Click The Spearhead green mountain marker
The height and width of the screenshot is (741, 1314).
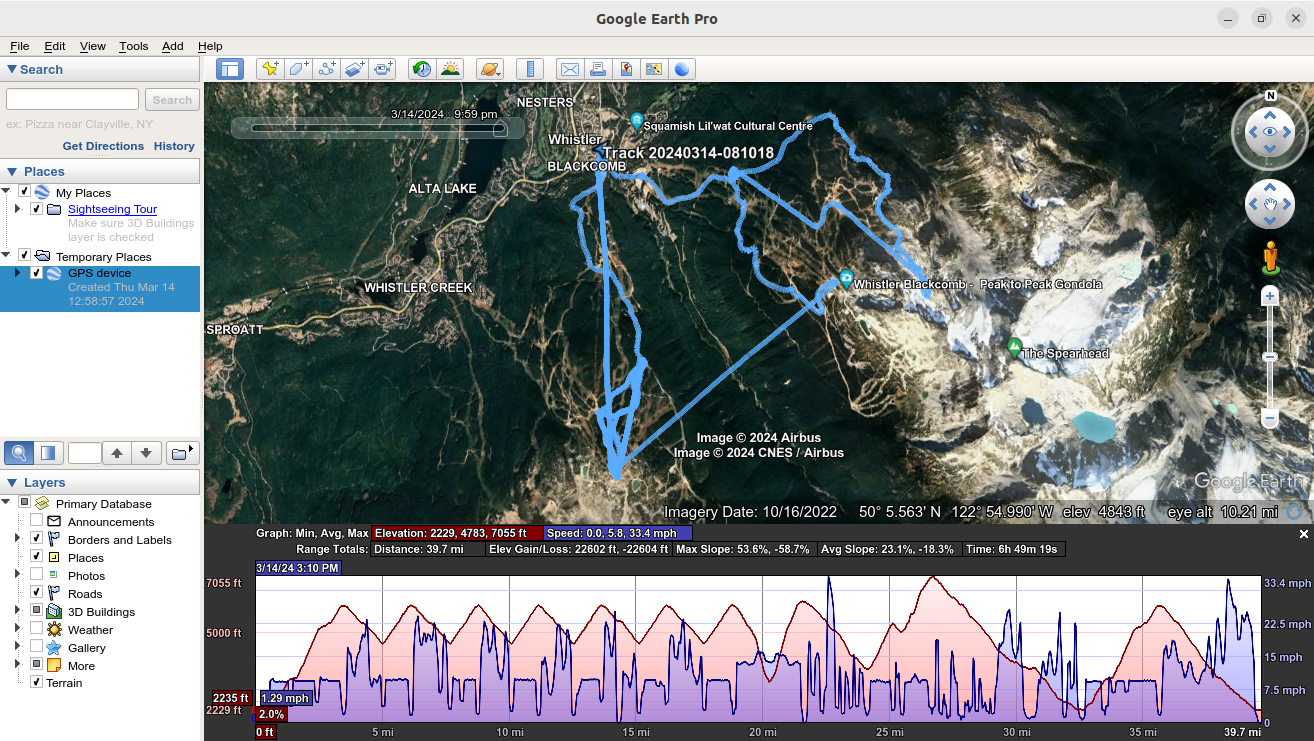1015,348
